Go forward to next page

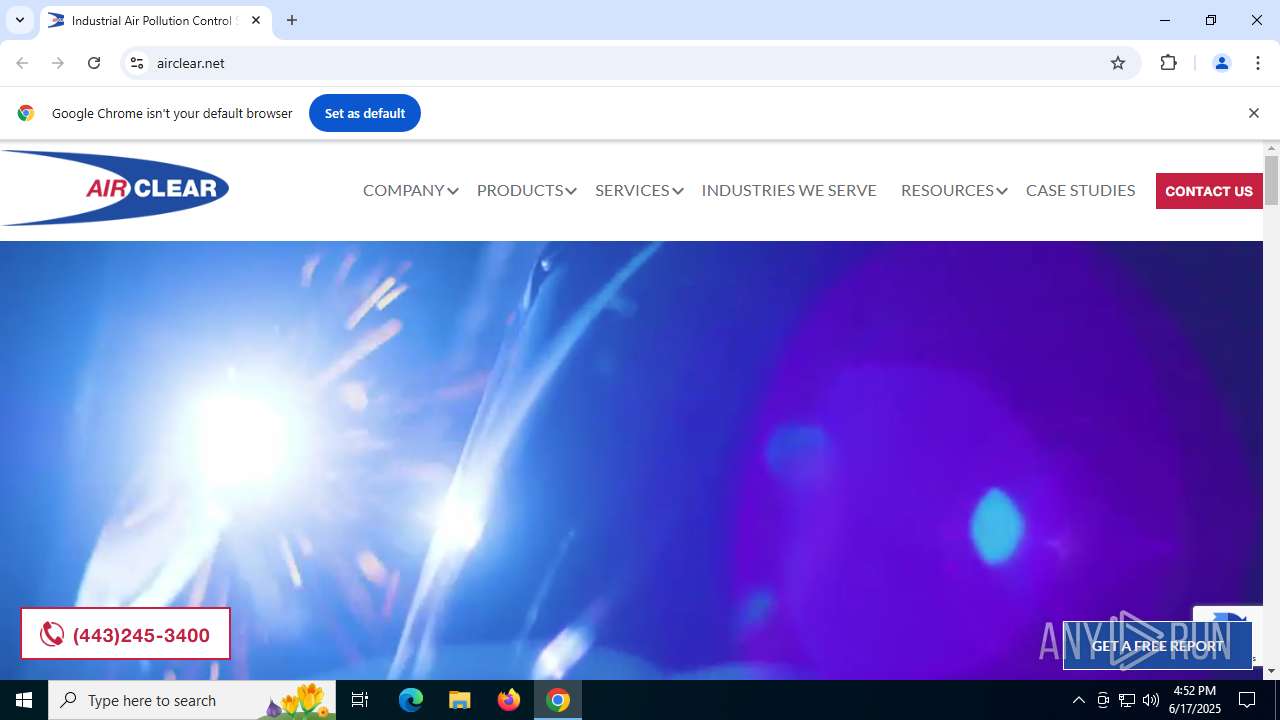click(58, 63)
